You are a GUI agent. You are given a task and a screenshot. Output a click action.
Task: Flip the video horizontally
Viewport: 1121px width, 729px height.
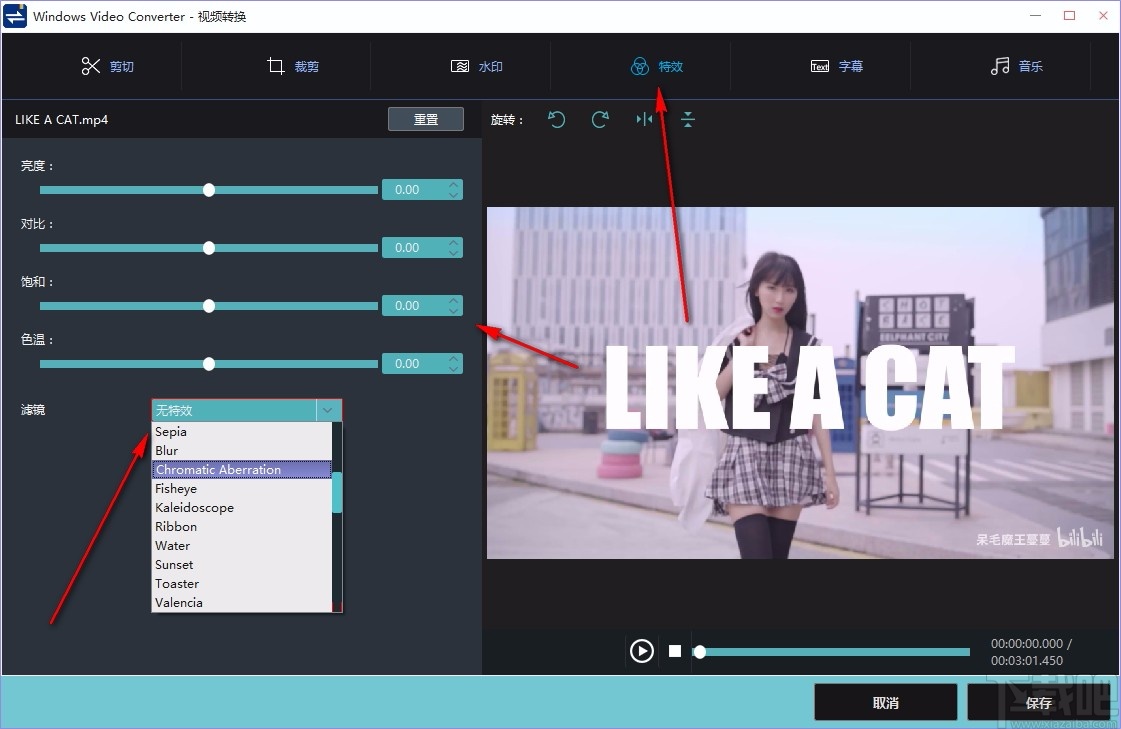(644, 119)
